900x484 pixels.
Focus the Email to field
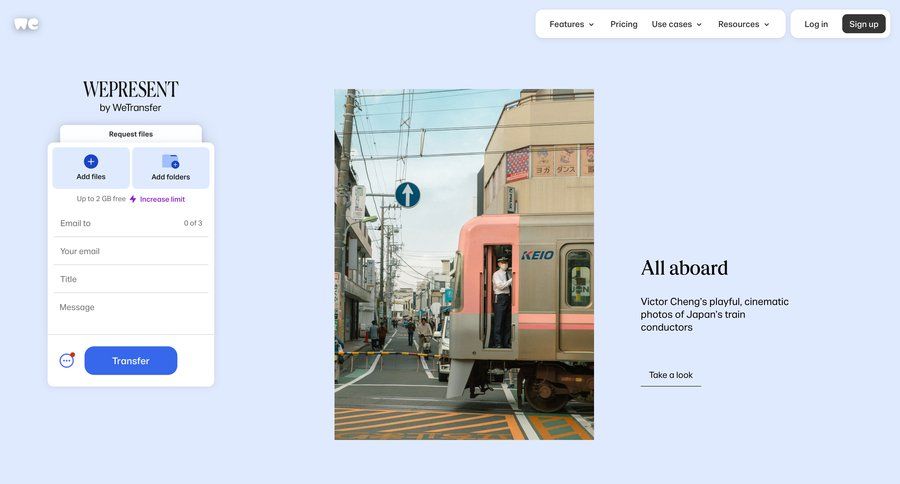click(131, 223)
